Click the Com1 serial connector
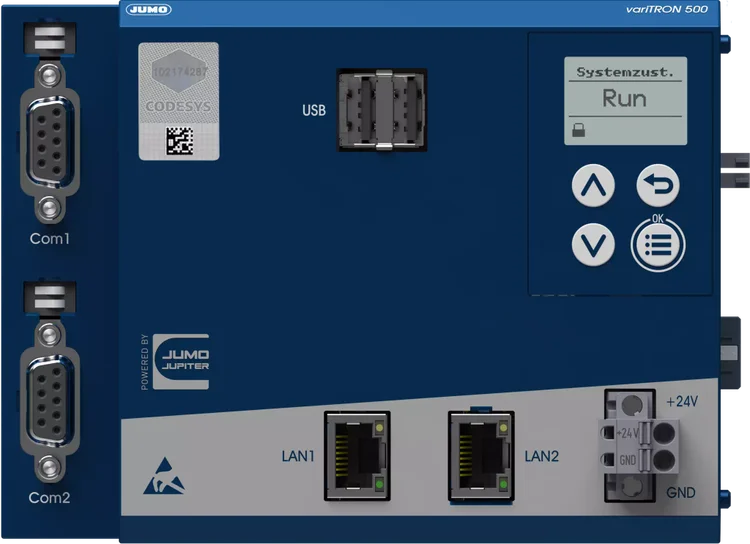The width and height of the screenshot is (750, 544). (49, 141)
